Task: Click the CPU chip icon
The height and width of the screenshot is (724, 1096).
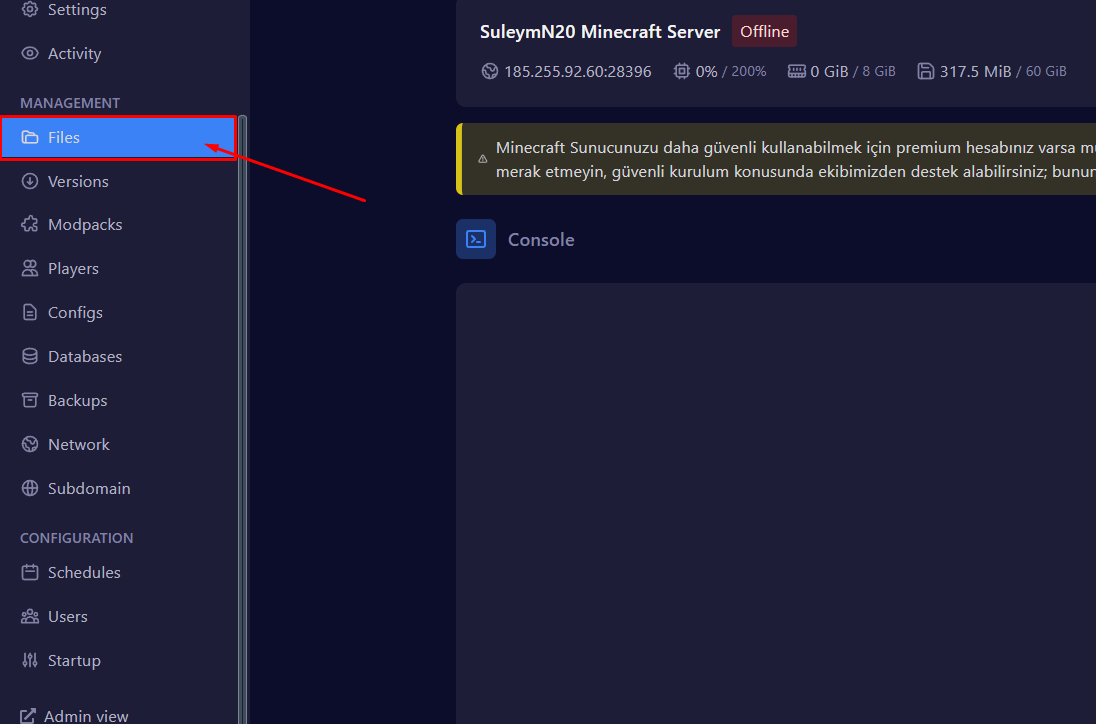Action: click(x=682, y=71)
